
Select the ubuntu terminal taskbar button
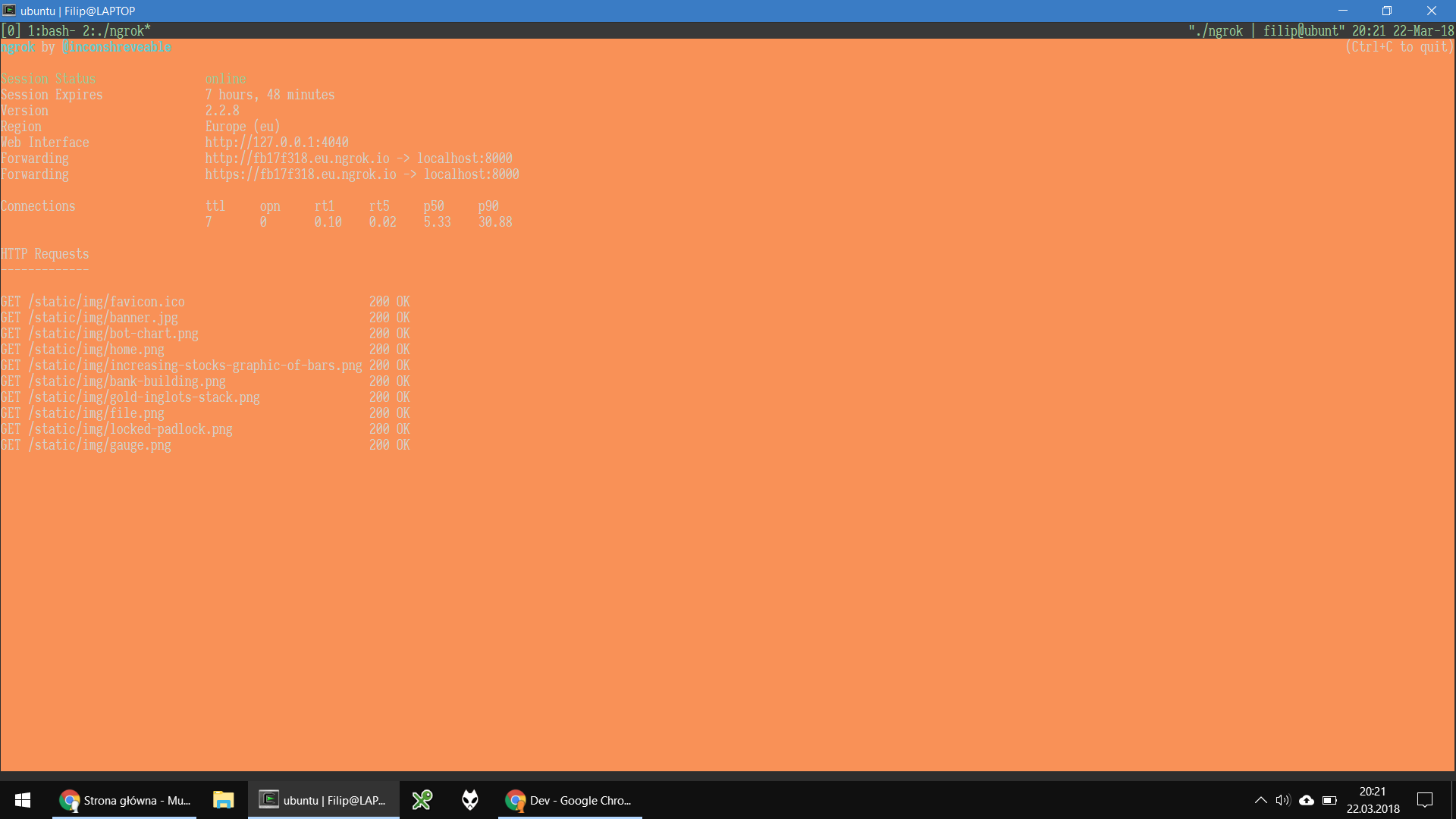(x=324, y=800)
